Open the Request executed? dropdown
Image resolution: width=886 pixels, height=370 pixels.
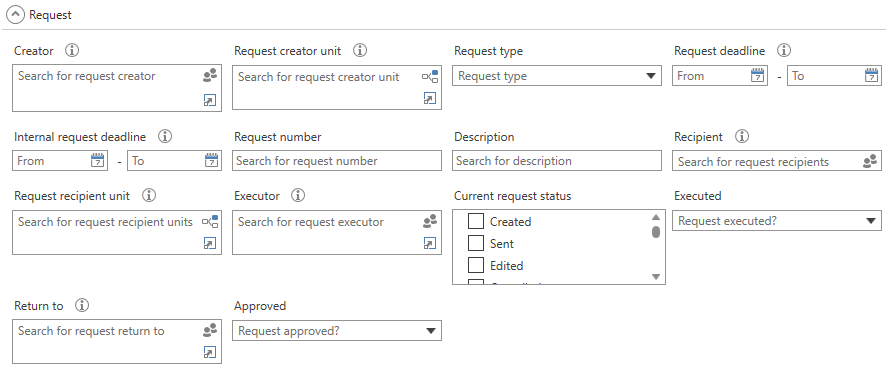[776, 221]
